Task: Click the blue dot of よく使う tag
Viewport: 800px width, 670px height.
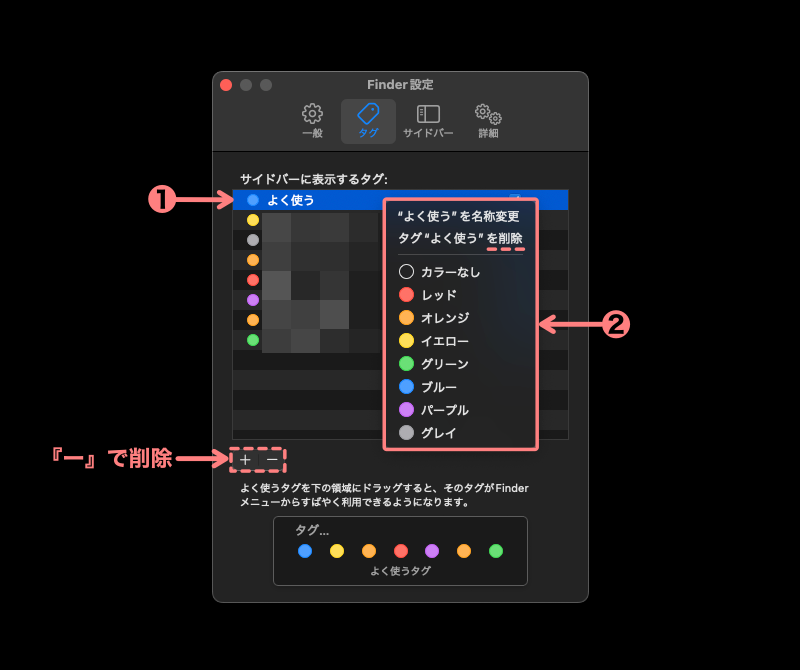Action: [253, 200]
